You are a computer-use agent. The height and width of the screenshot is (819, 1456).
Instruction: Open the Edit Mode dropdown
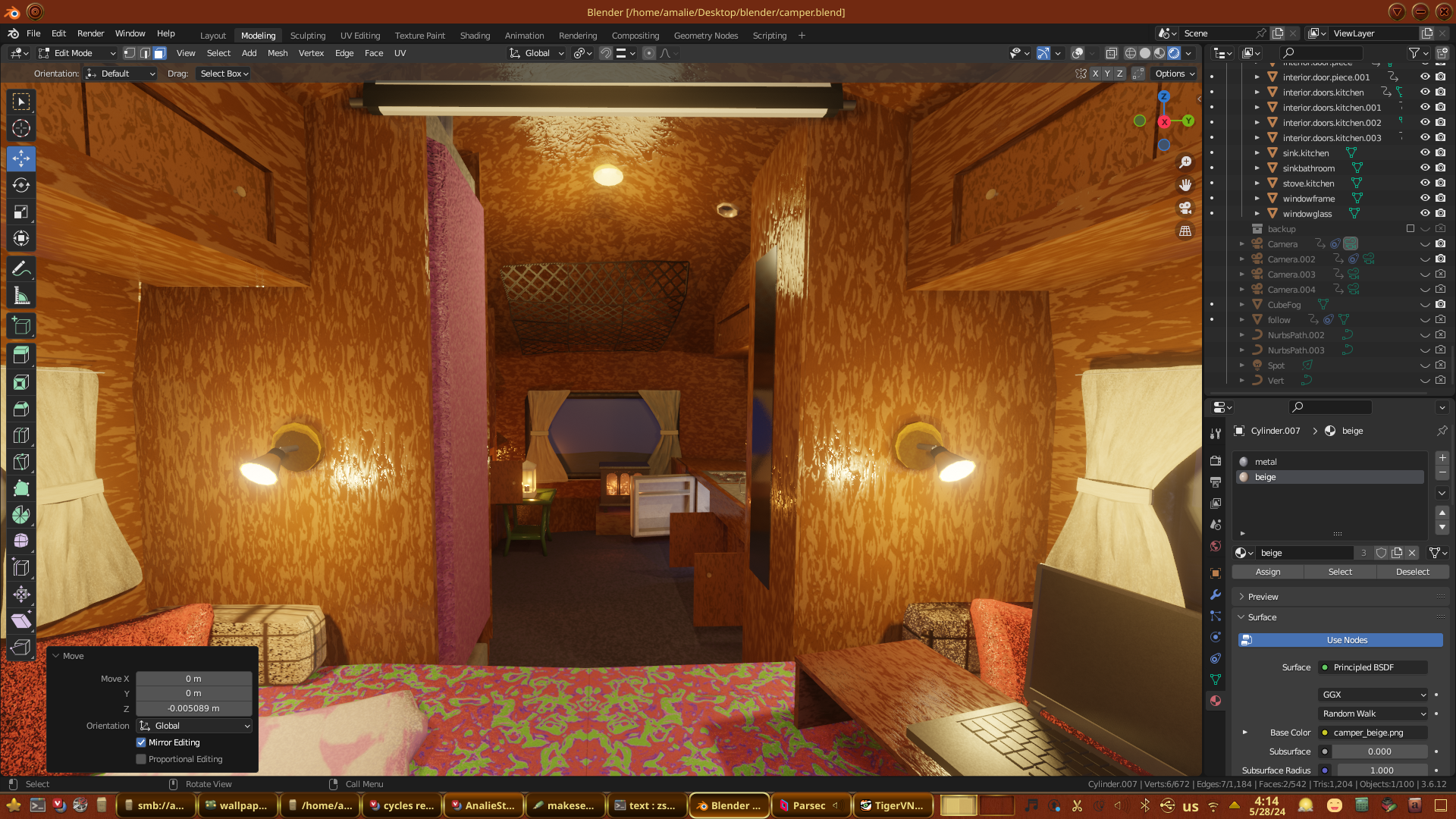[x=77, y=53]
